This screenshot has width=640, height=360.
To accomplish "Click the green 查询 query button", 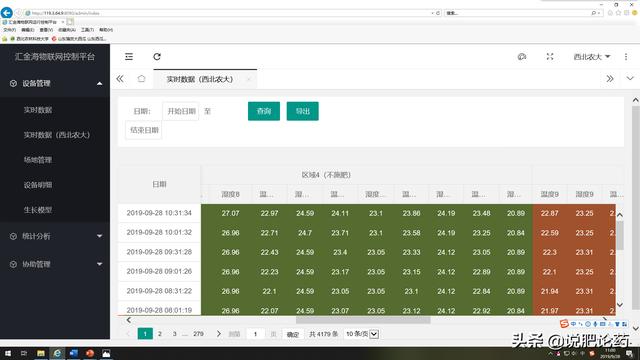I will [x=264, y=111].
